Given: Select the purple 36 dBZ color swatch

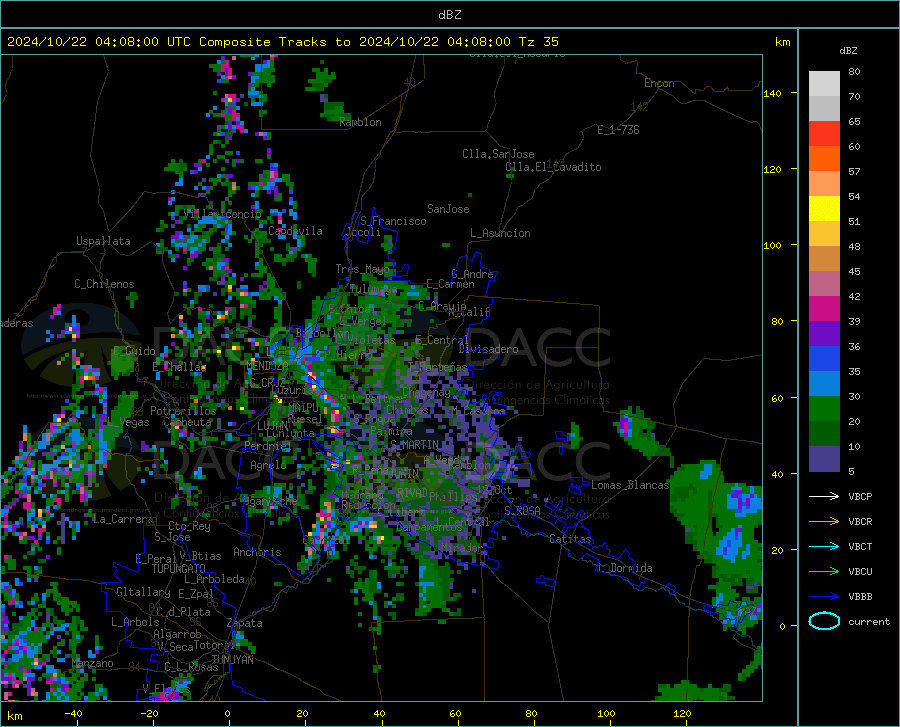Looking at the screenshot, I should click(x=824, y=334).
